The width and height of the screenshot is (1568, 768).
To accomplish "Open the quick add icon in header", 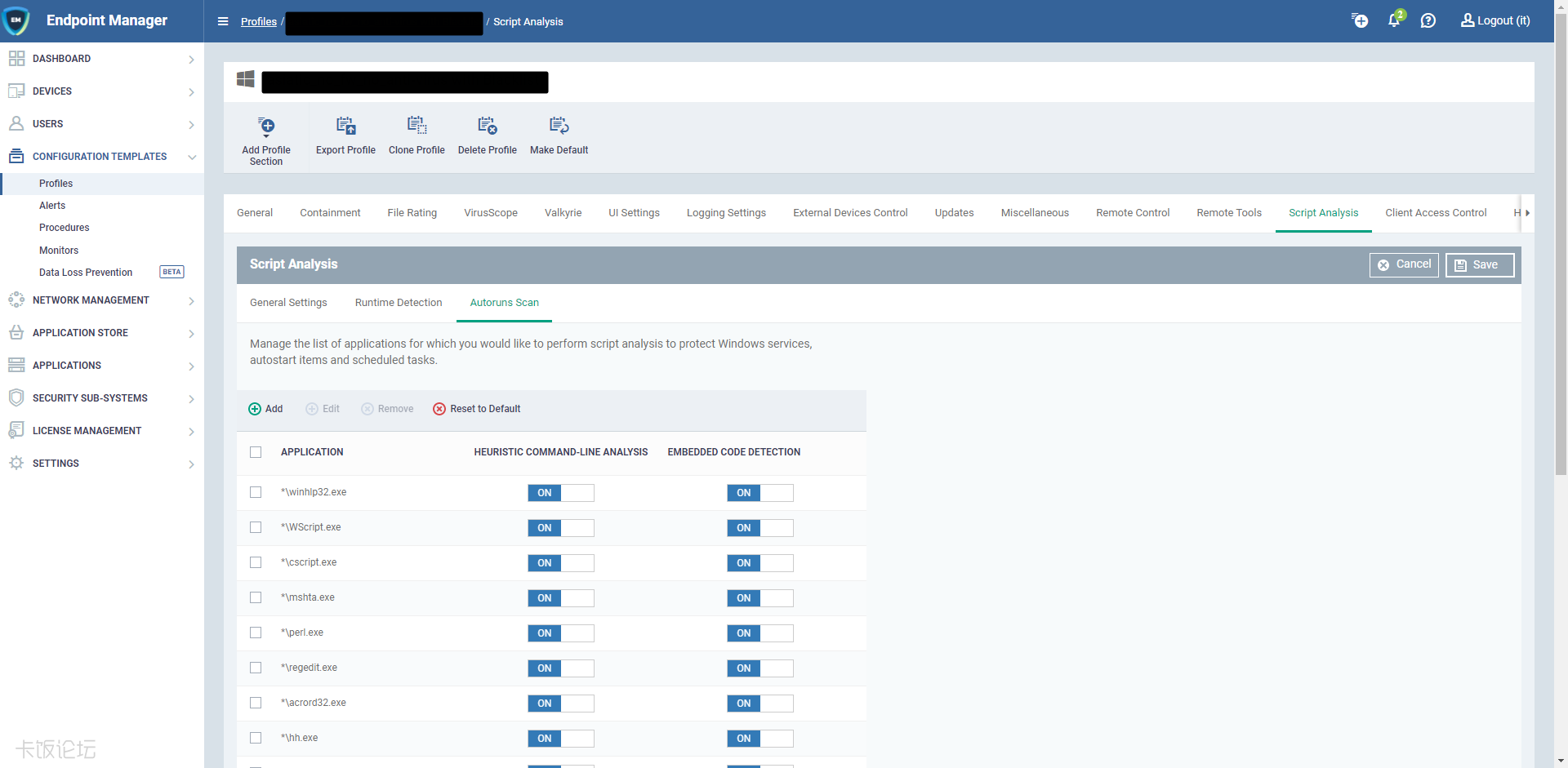I will (x=1360, y=20).
